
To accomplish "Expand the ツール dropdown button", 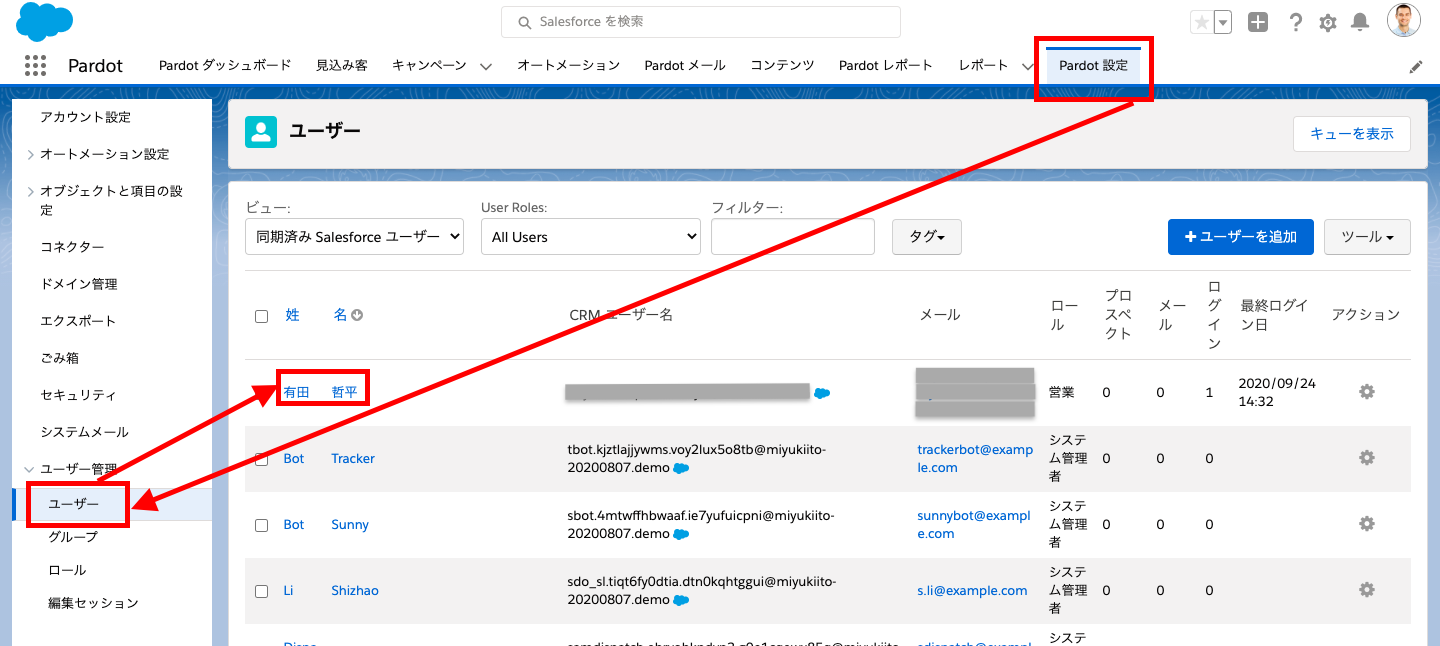I will 1367,237.
